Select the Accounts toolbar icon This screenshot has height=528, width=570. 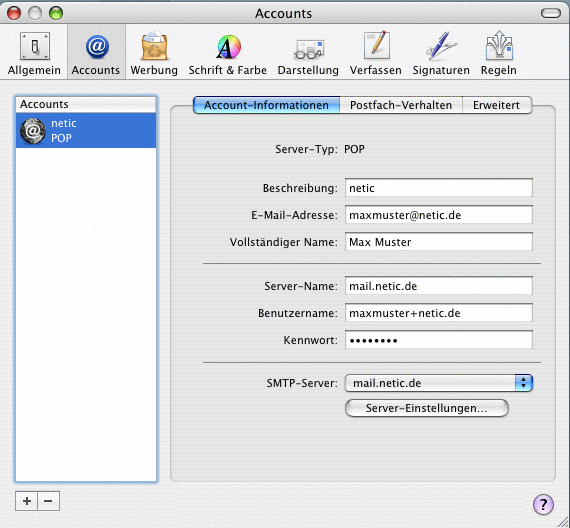(96, 53)
